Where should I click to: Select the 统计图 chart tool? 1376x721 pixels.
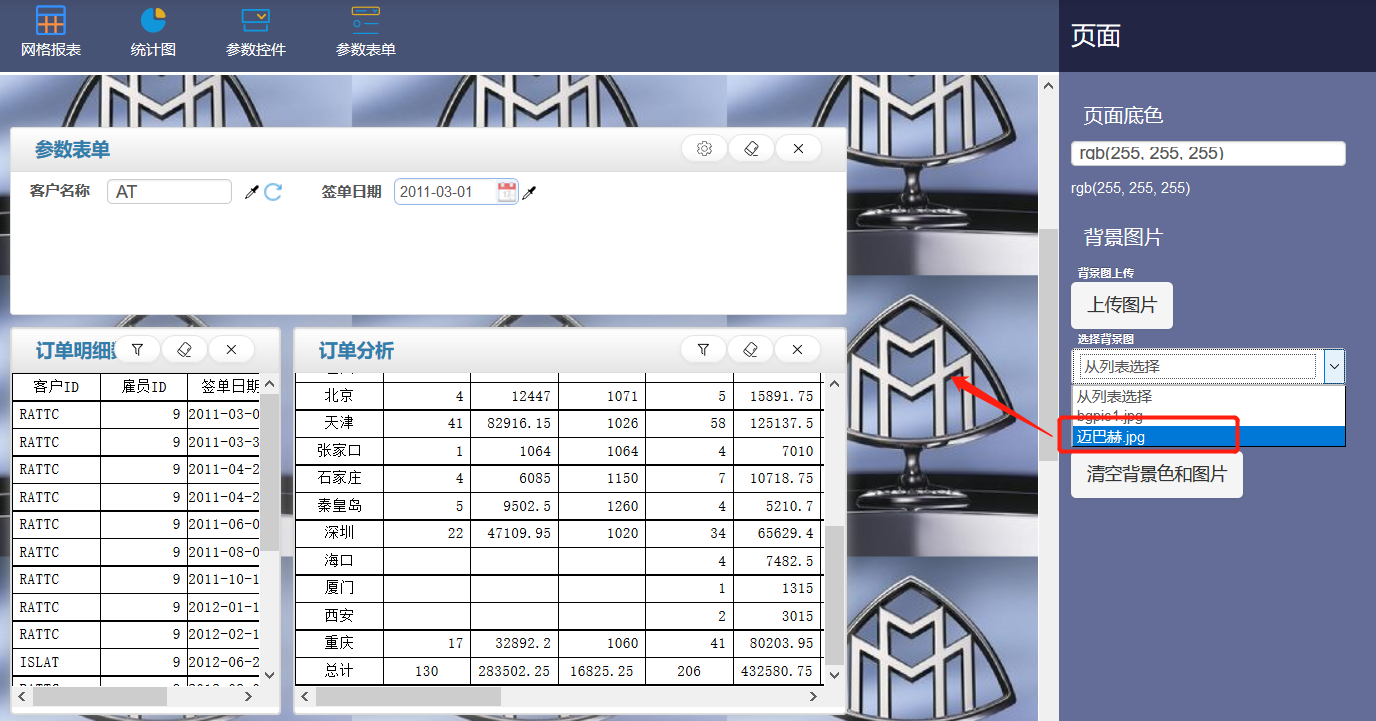pyautogui.click(x=153, y=31)
